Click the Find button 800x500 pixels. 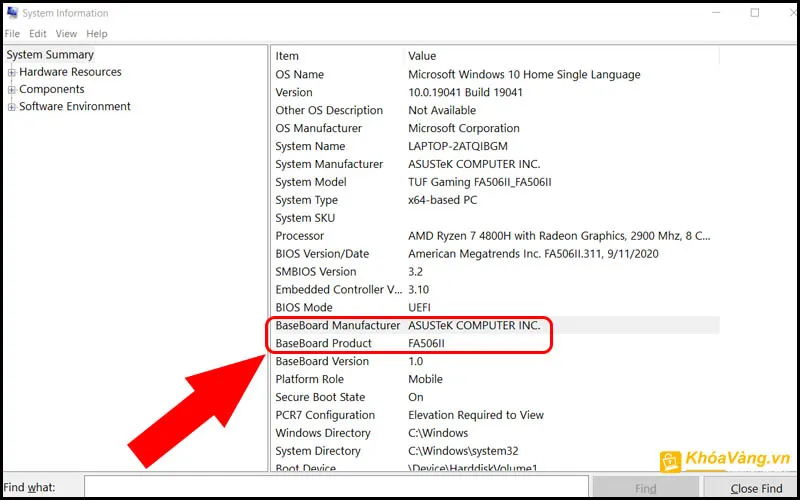point(645,488)
